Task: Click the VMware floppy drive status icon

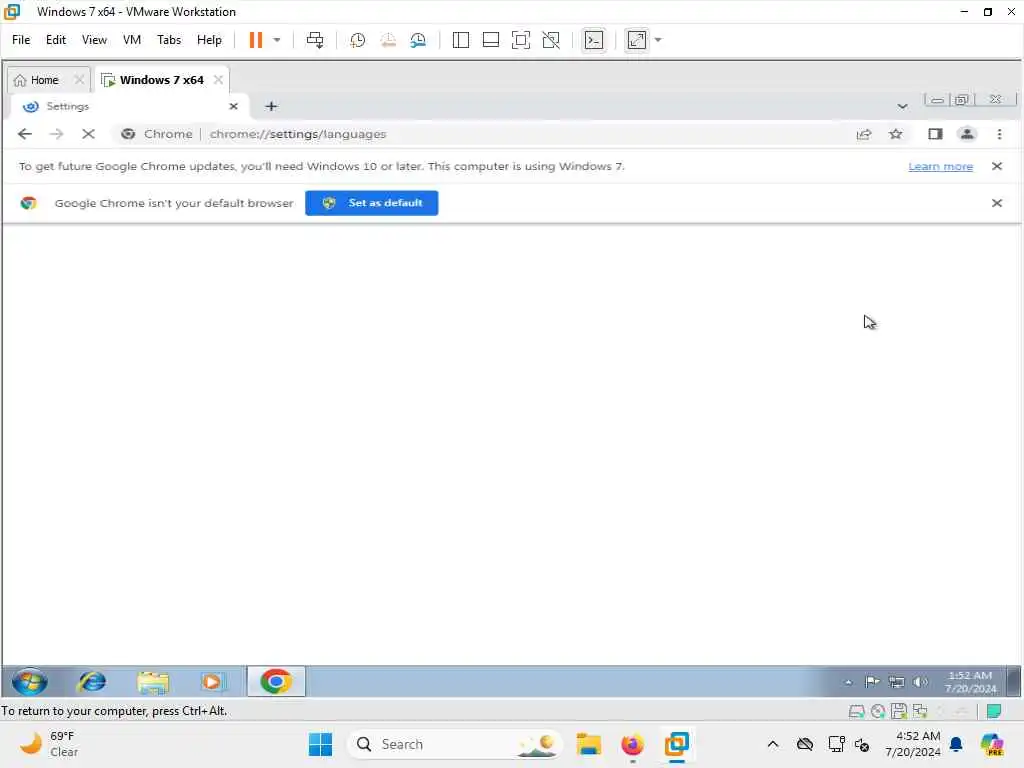Action: [x=899, y=711]
